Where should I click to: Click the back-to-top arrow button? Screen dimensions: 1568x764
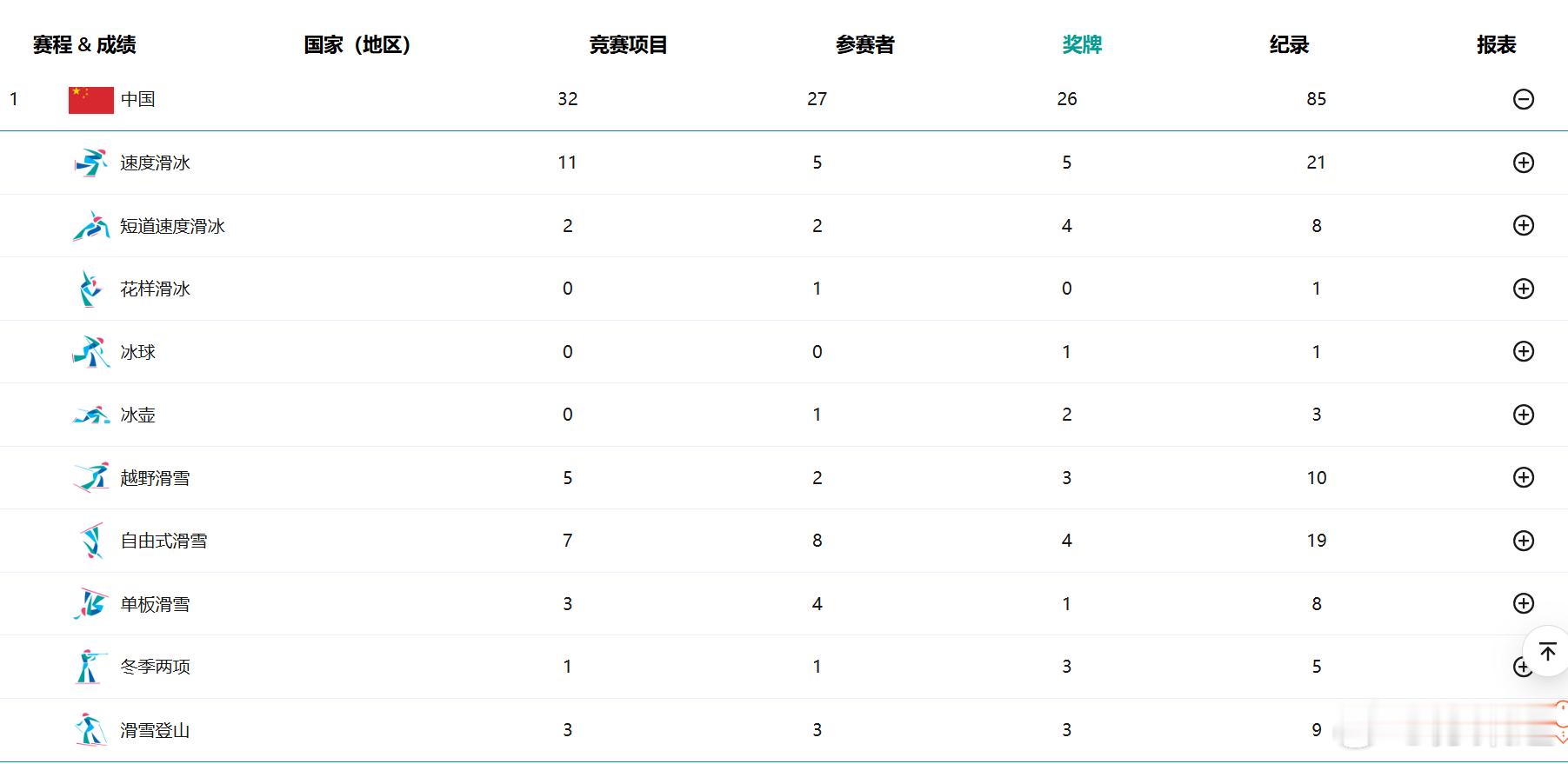pyautogui.click(x=1547, y=650)
